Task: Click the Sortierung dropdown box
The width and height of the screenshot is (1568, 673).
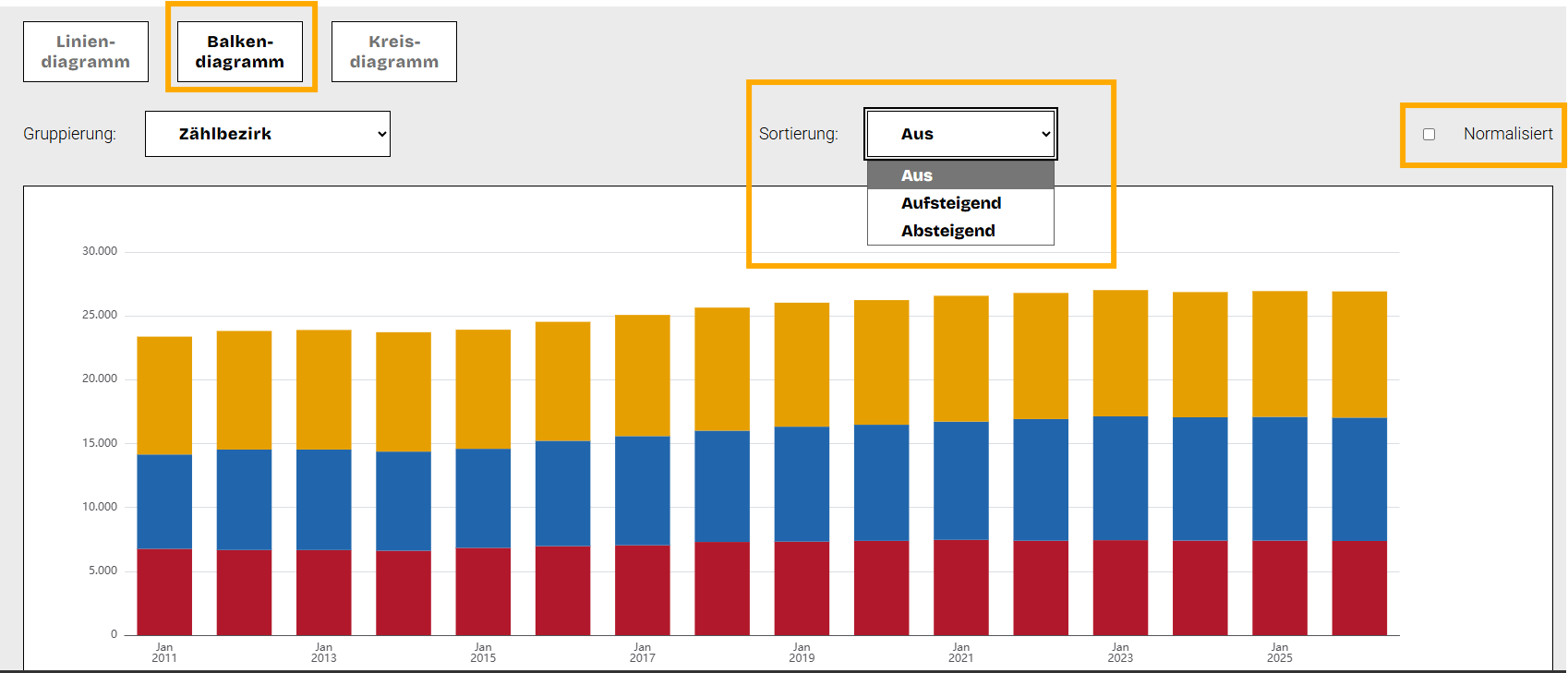Action: click(x=961, y=134)
